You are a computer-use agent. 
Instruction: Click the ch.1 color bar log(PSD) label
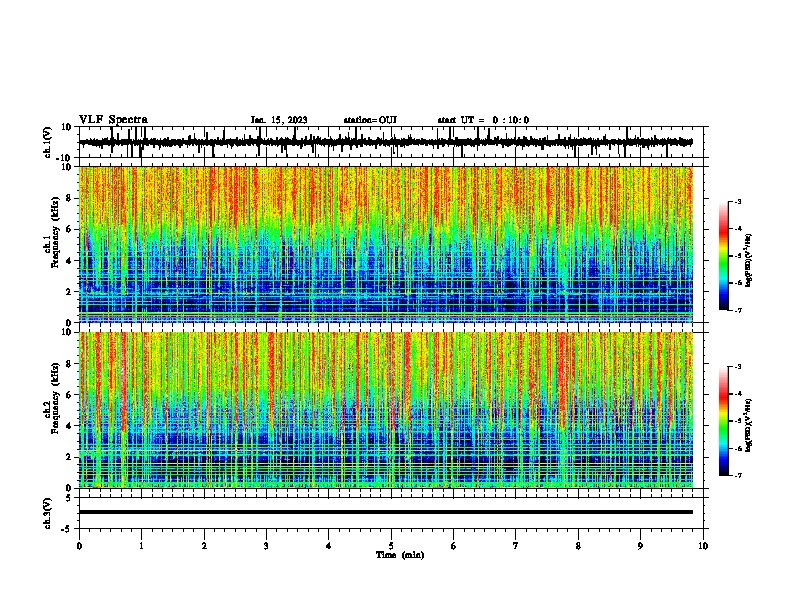click(x=749, y=260)
